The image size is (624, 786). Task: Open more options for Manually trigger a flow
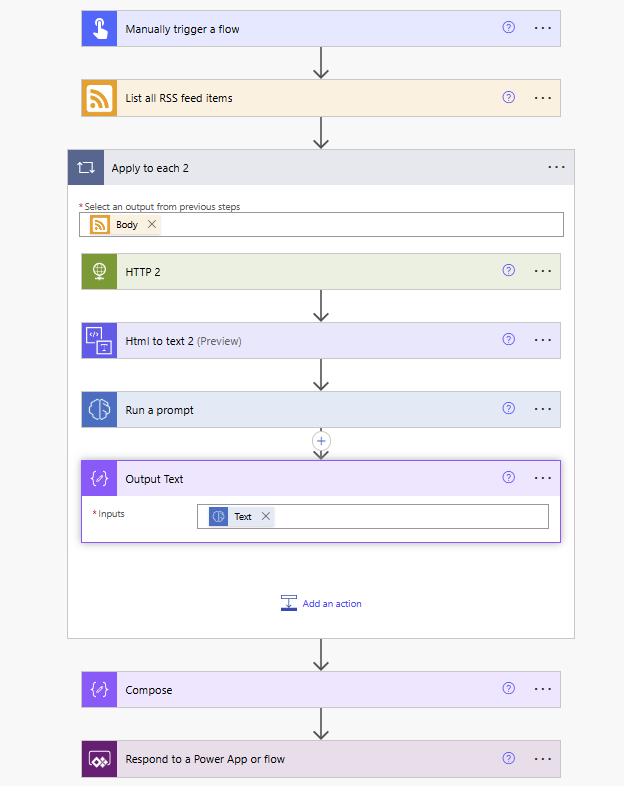click(x=542, y=28)
